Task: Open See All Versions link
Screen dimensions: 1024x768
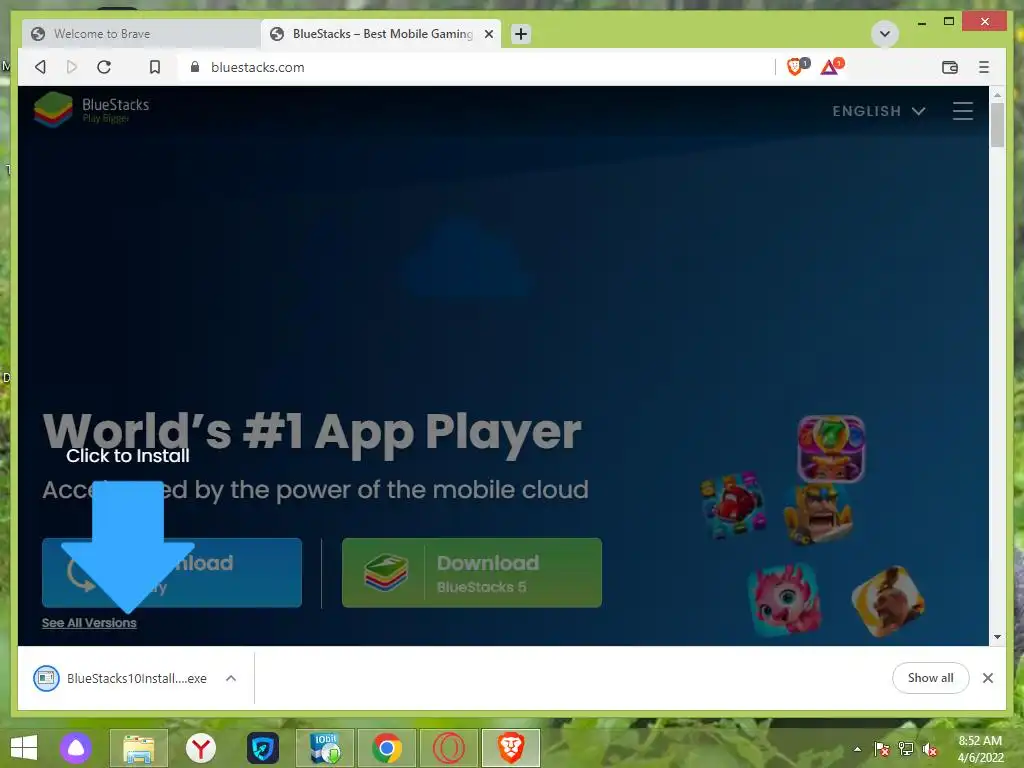Action: point(89,623)
